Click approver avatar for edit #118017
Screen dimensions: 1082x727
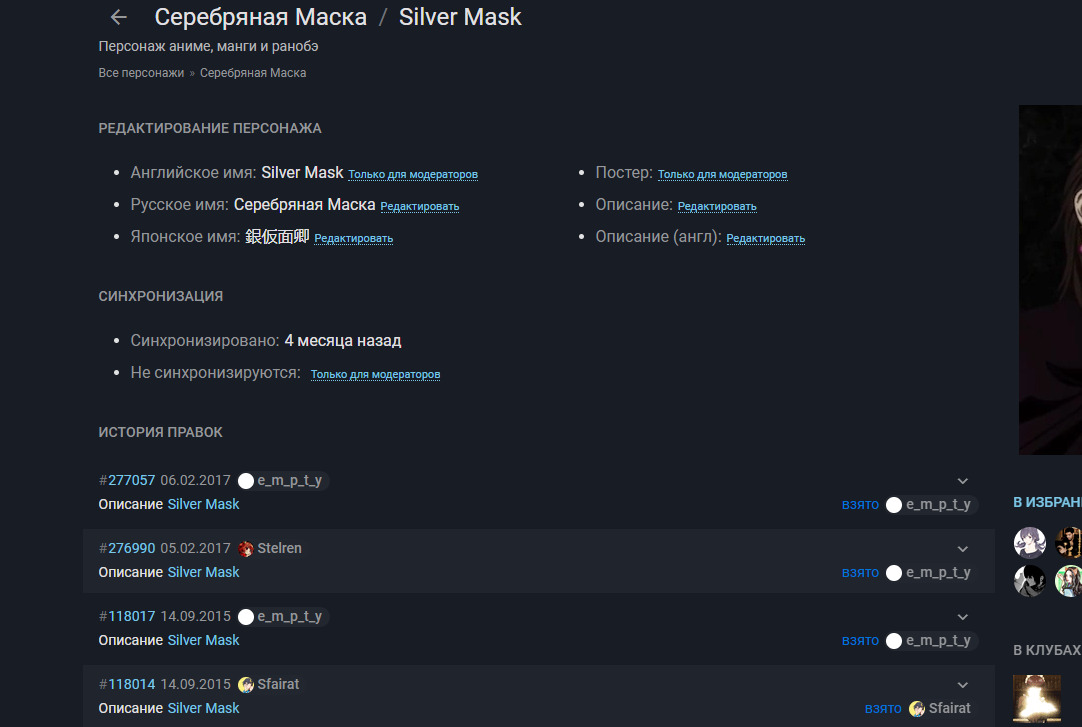(894, 641)
